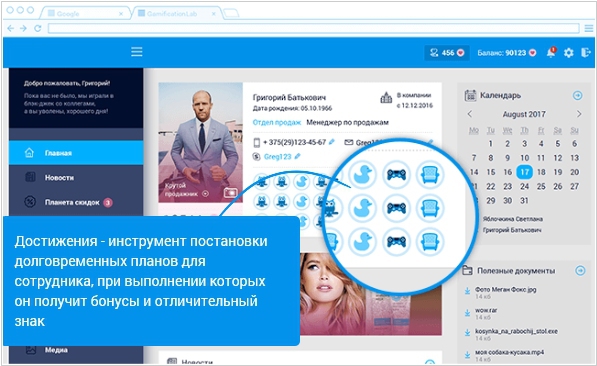Click the Отдел продаж link
The image size is (597, 366).
(x=277, y=122)
